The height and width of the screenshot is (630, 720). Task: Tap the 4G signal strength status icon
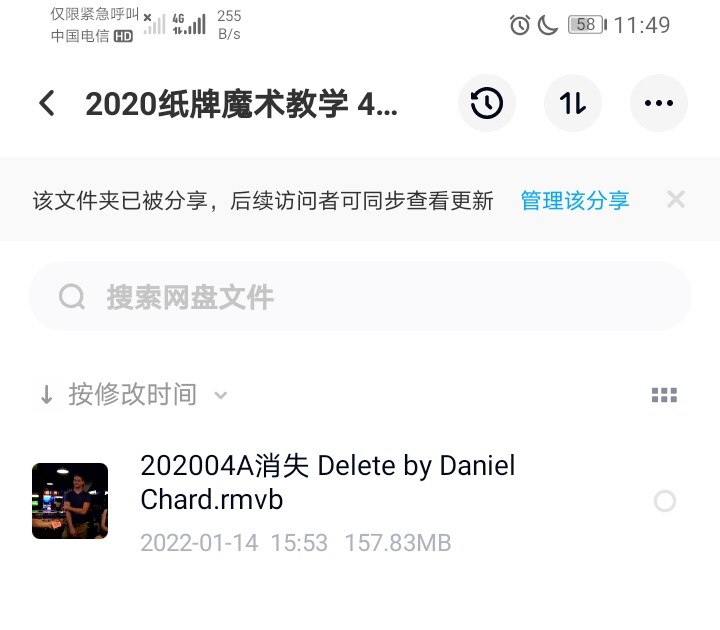pyautogui.click(x=189, y=24)
